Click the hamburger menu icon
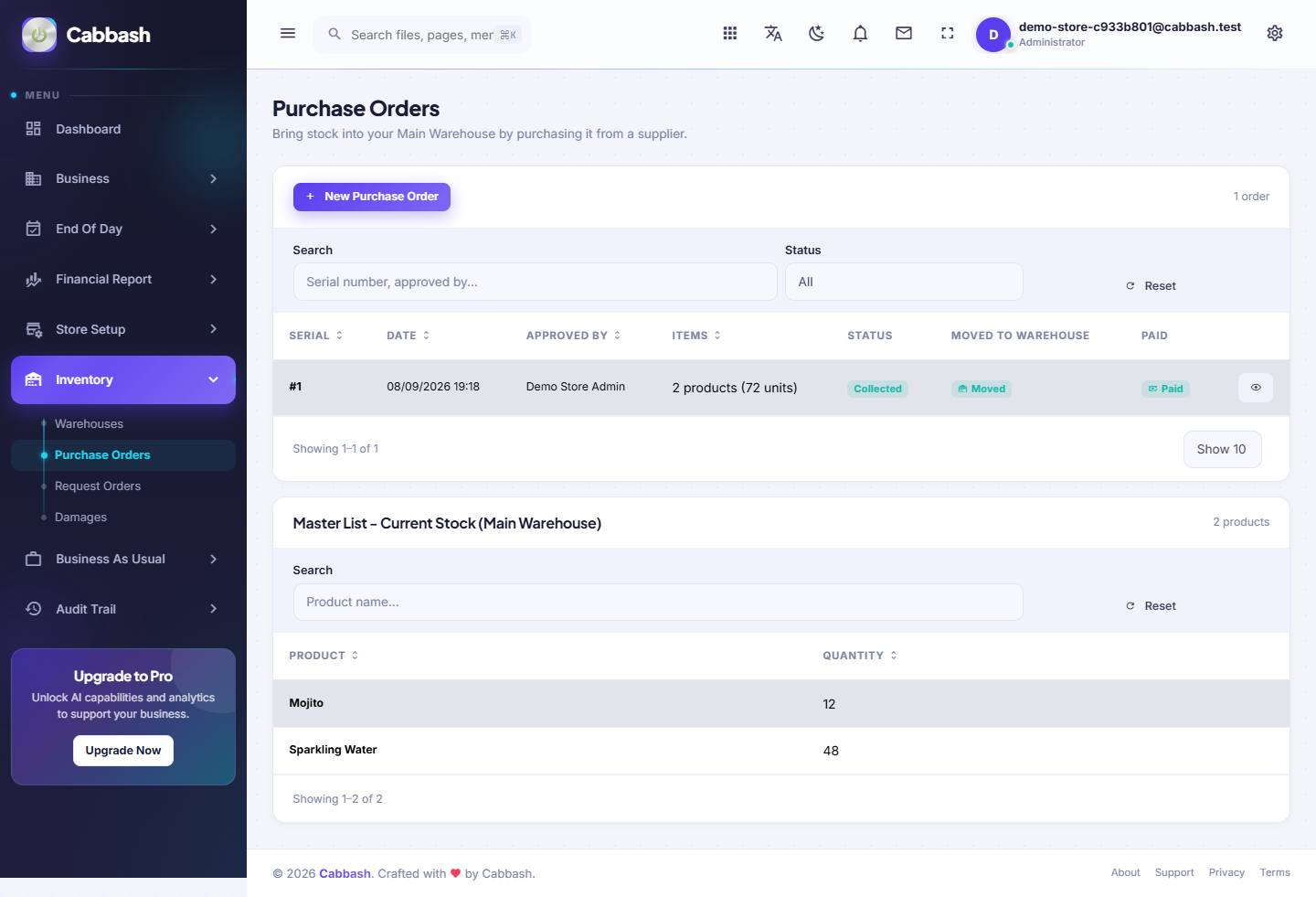The width and height of the screenshot is (1316, 897). [288, 34]
